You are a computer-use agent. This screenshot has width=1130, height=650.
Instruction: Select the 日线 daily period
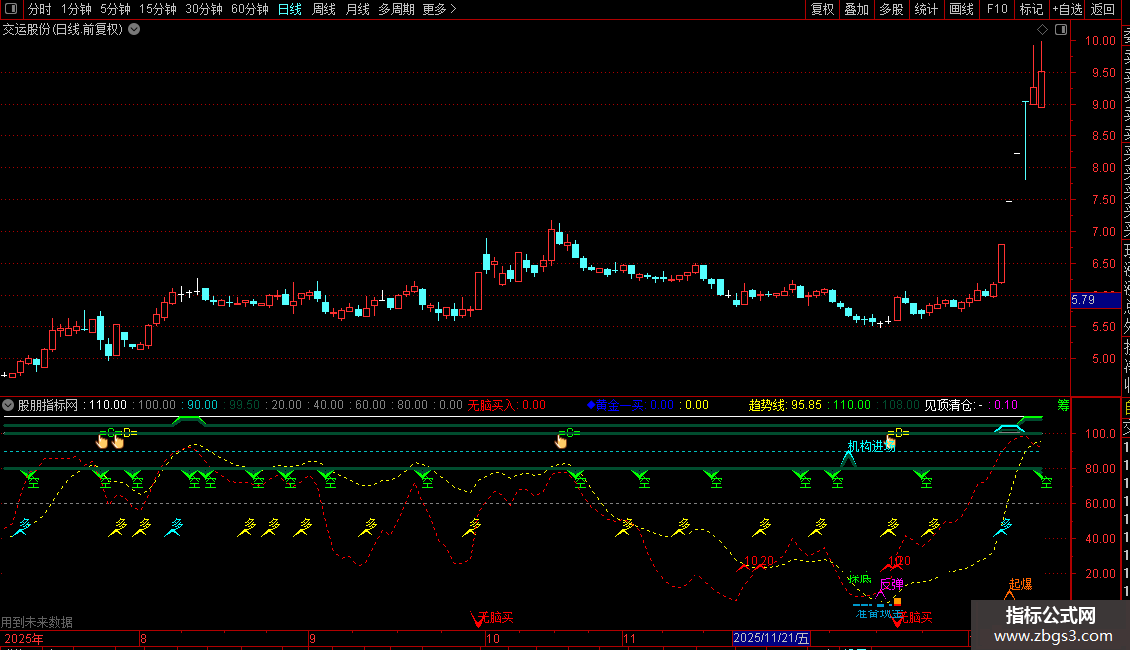point(290,9)
